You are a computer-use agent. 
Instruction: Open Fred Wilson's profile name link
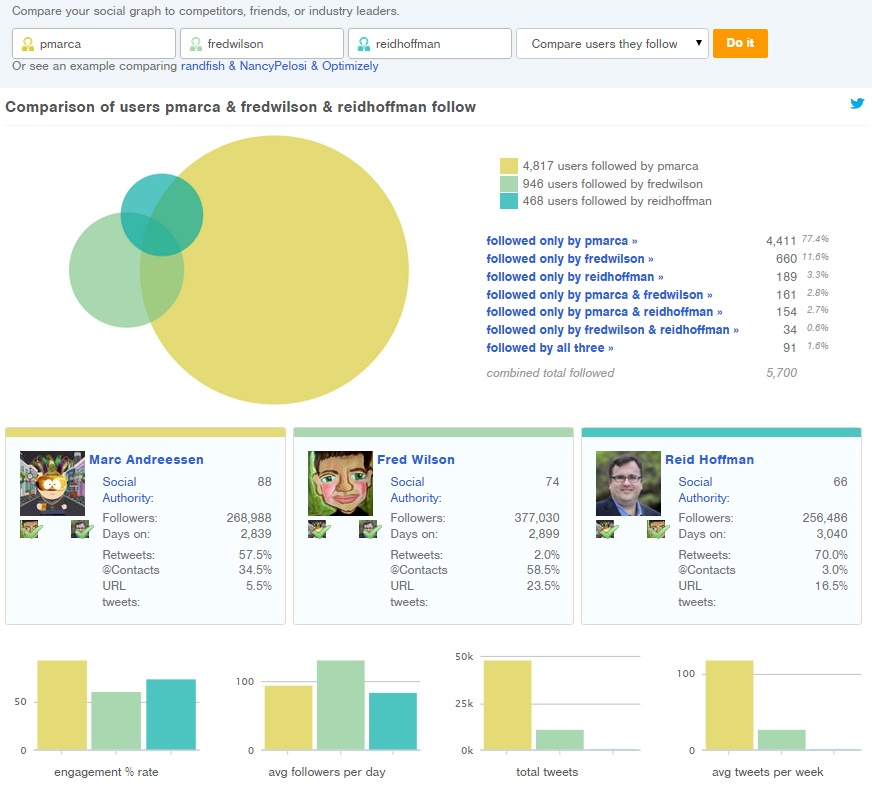click(416, 459)
